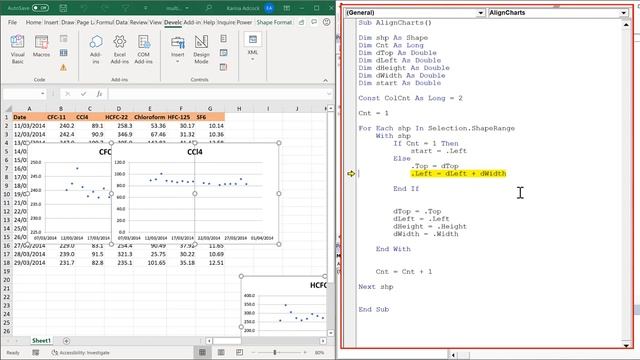This screenshot has height=360, width=640.
Task: Click zoom in plus button
Action: point(305,352)
